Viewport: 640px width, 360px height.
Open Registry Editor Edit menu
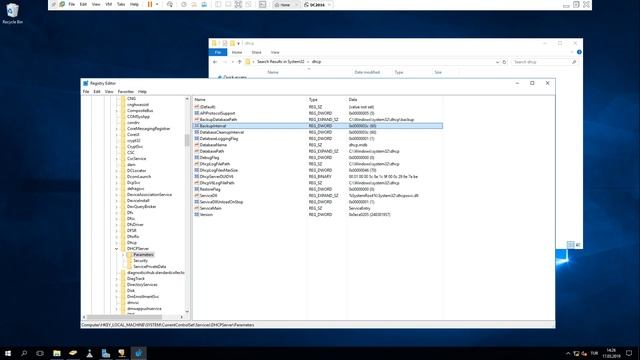[x=97, y=92]
